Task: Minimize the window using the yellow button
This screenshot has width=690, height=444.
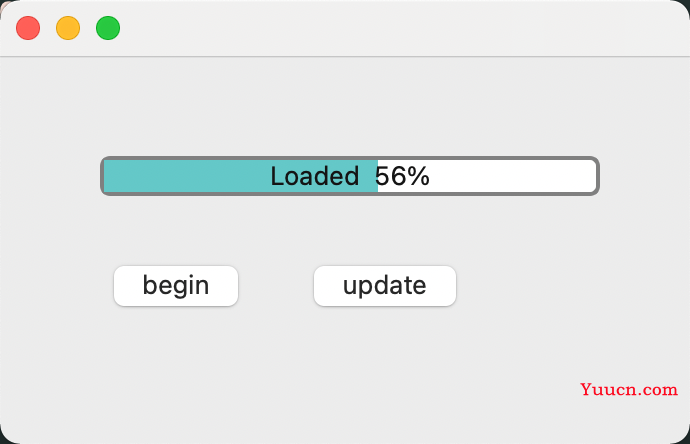Action: tap(68, 28)
